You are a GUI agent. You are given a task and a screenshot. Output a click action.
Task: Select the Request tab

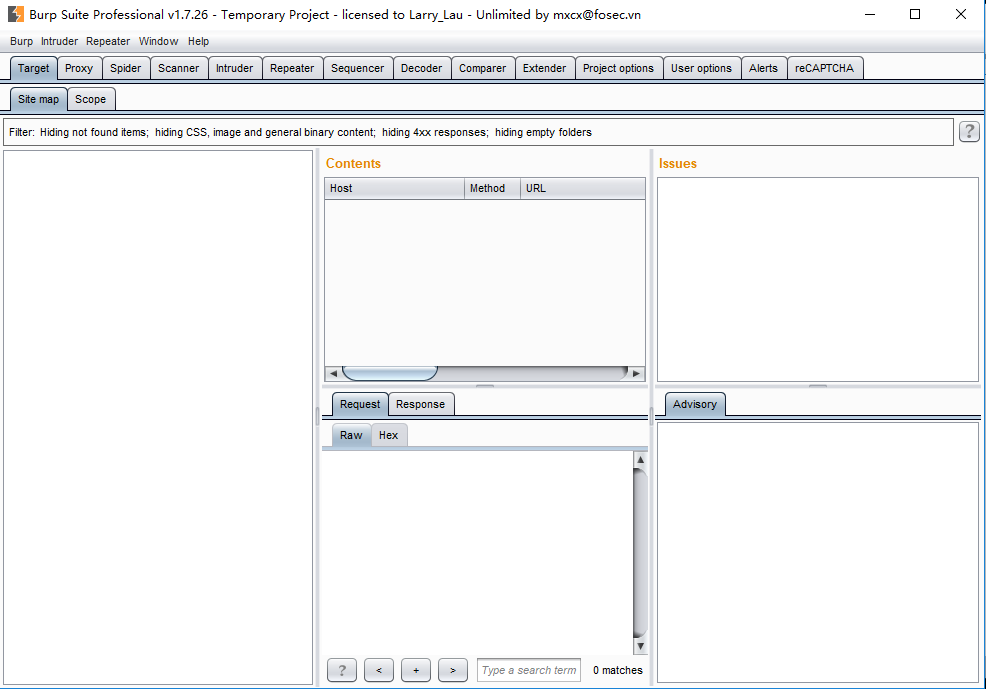(x=360, y=404)
